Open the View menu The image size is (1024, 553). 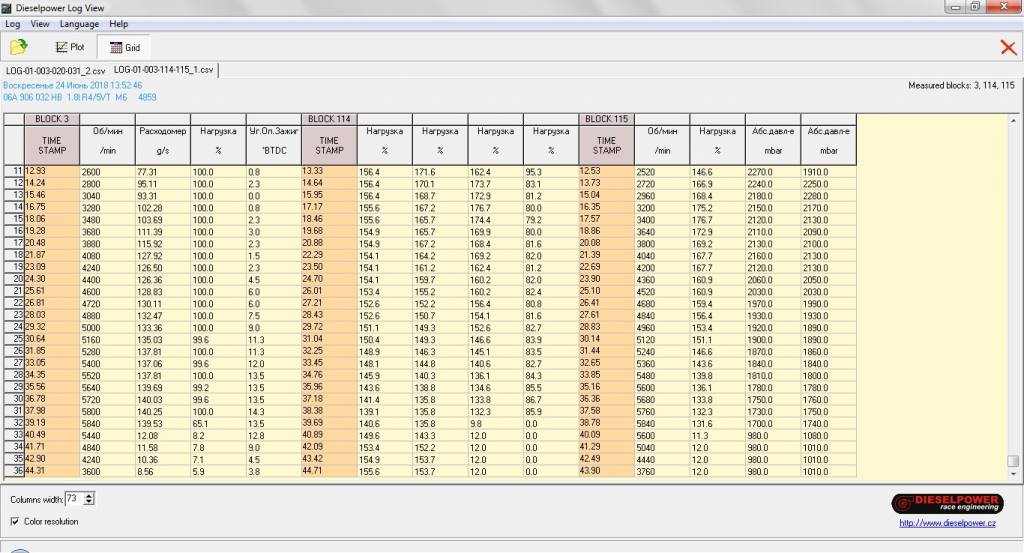click(40, 24)
